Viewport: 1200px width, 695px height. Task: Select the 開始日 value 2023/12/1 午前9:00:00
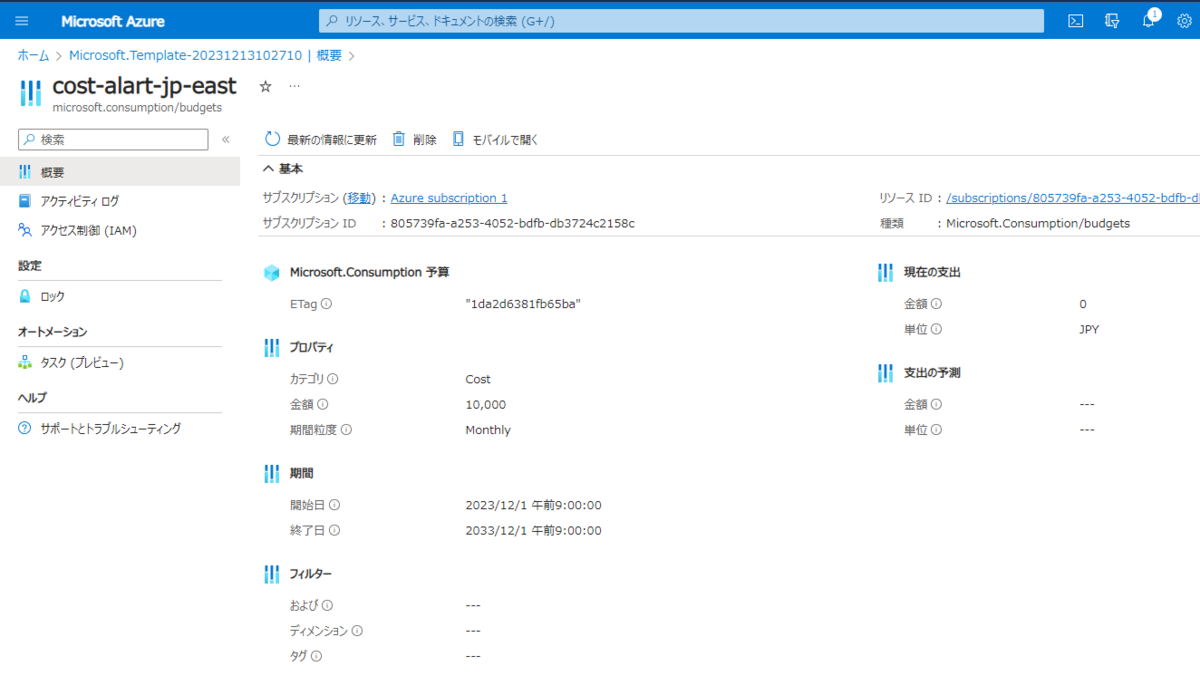pyautogui.click(x=534, y=505)
